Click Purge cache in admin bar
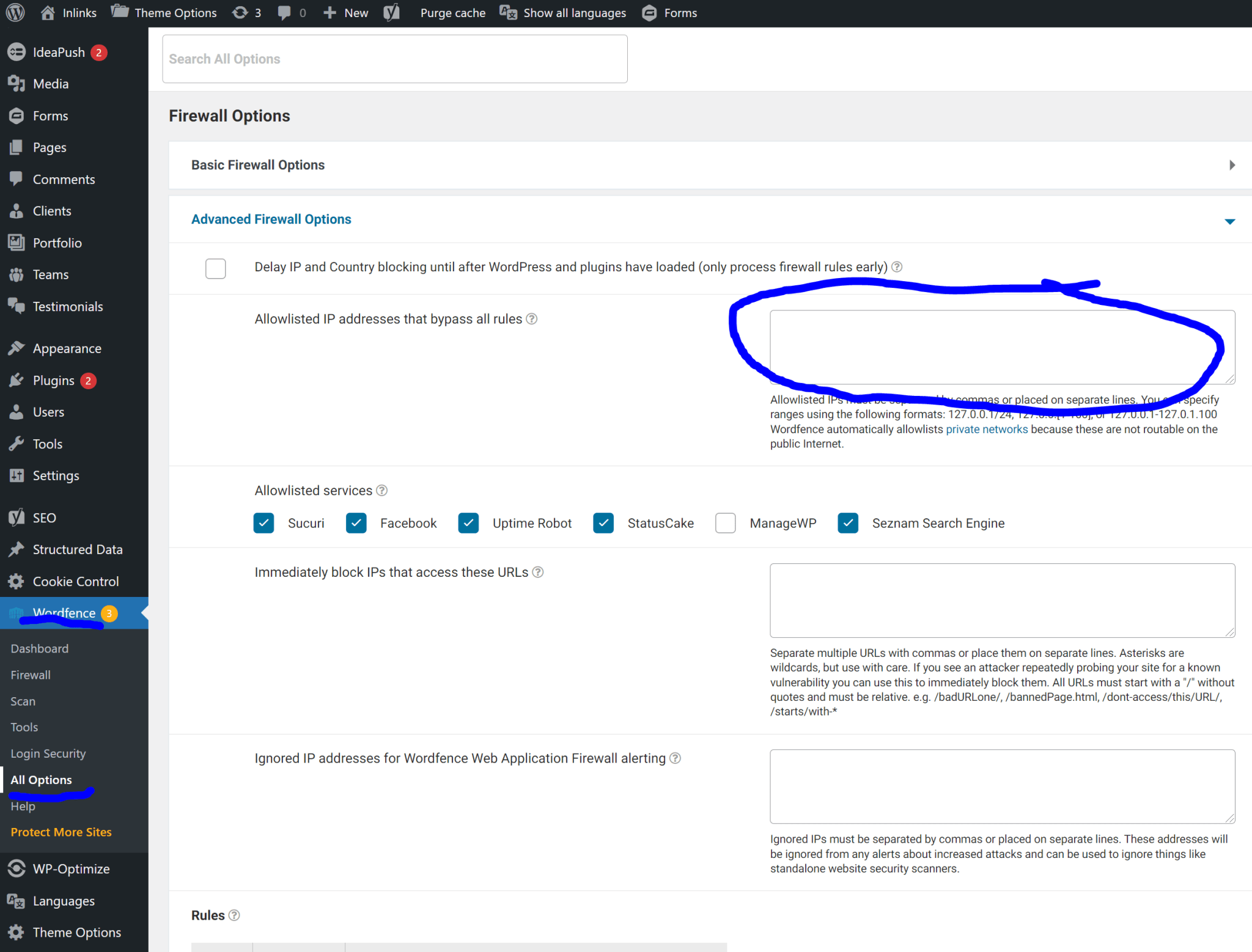This screenshot has width=1252, height=952. 453,13
